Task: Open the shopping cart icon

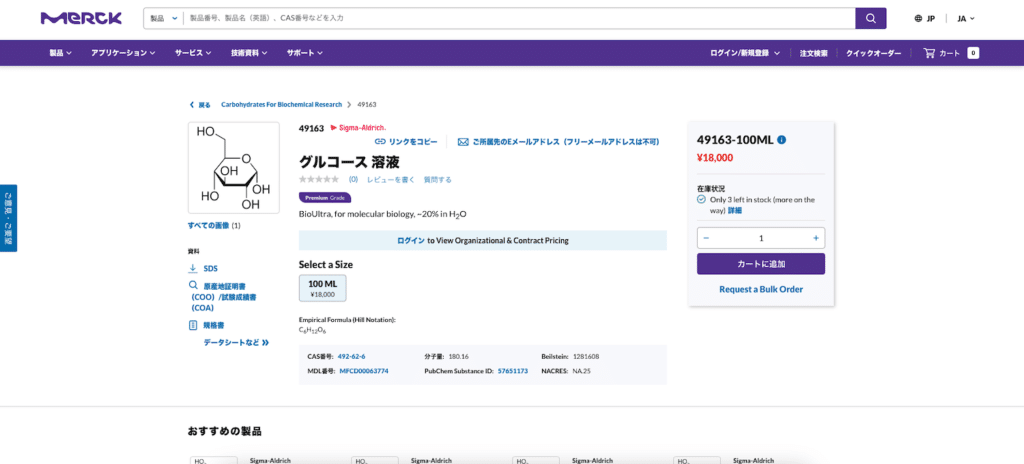Action: pyautogui.click(x=929, y=53)
